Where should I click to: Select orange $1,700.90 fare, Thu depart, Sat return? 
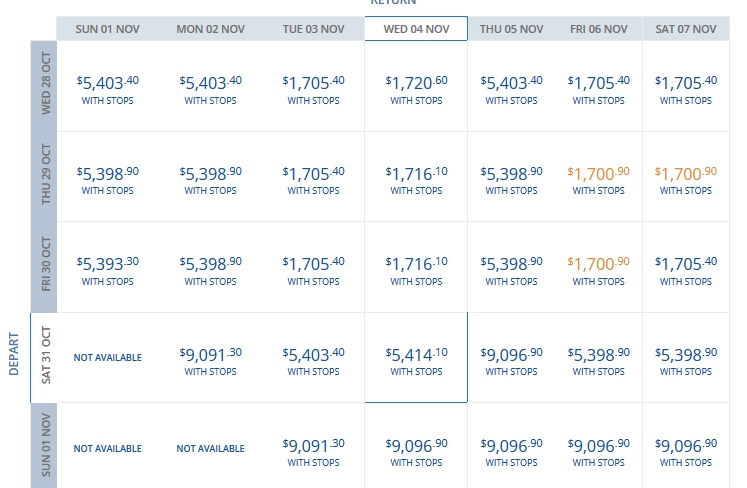click(x=686, y=179)
